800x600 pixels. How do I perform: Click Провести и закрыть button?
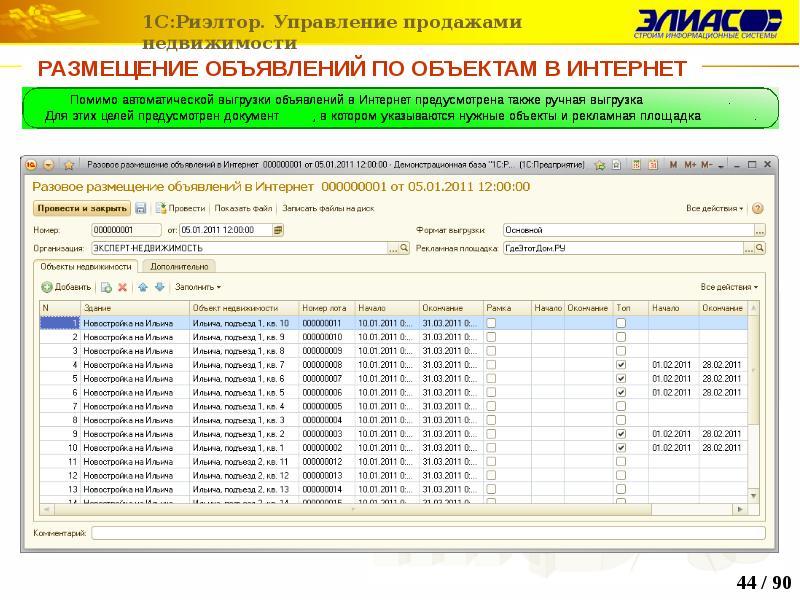click(82, 208)
